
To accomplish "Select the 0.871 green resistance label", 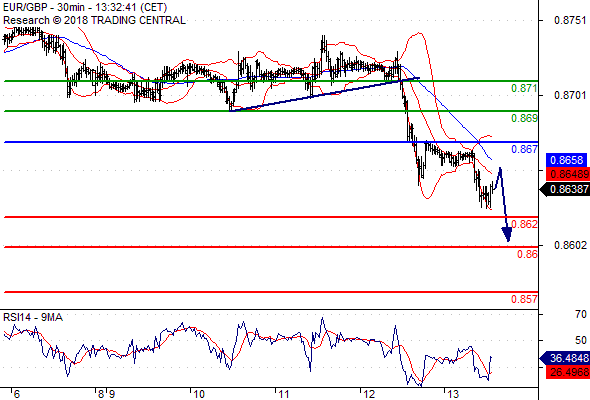I will (524, 88).
